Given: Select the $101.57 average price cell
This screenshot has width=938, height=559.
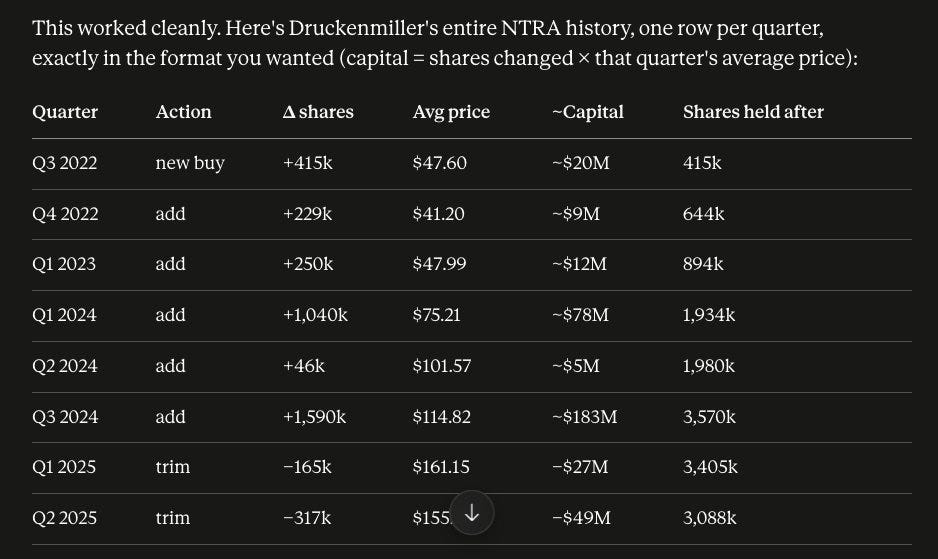Looking at the screenshot, I should pyautogui.click(x=441, y=366).
